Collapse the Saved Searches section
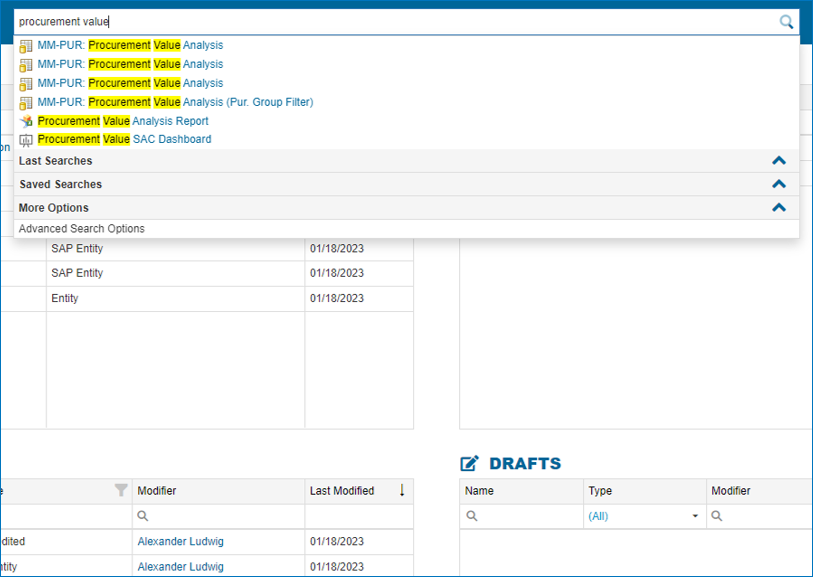Viewport: 813px width, 577px height. click(779, 184)
